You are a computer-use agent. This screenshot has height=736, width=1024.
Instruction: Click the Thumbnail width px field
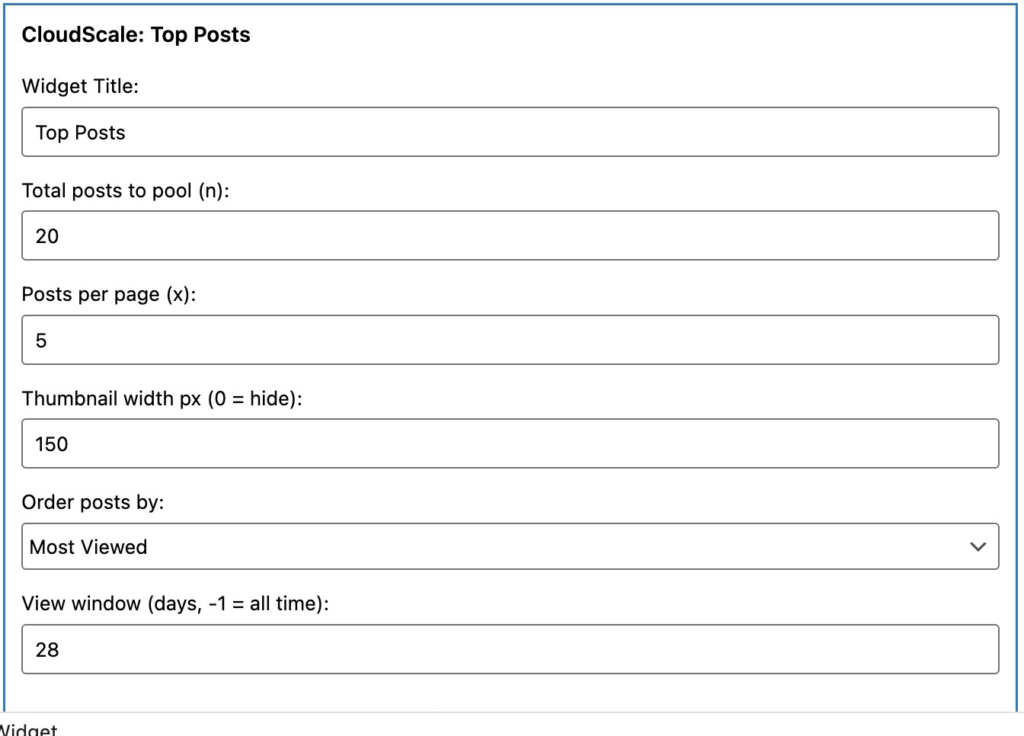coord(510,444)
